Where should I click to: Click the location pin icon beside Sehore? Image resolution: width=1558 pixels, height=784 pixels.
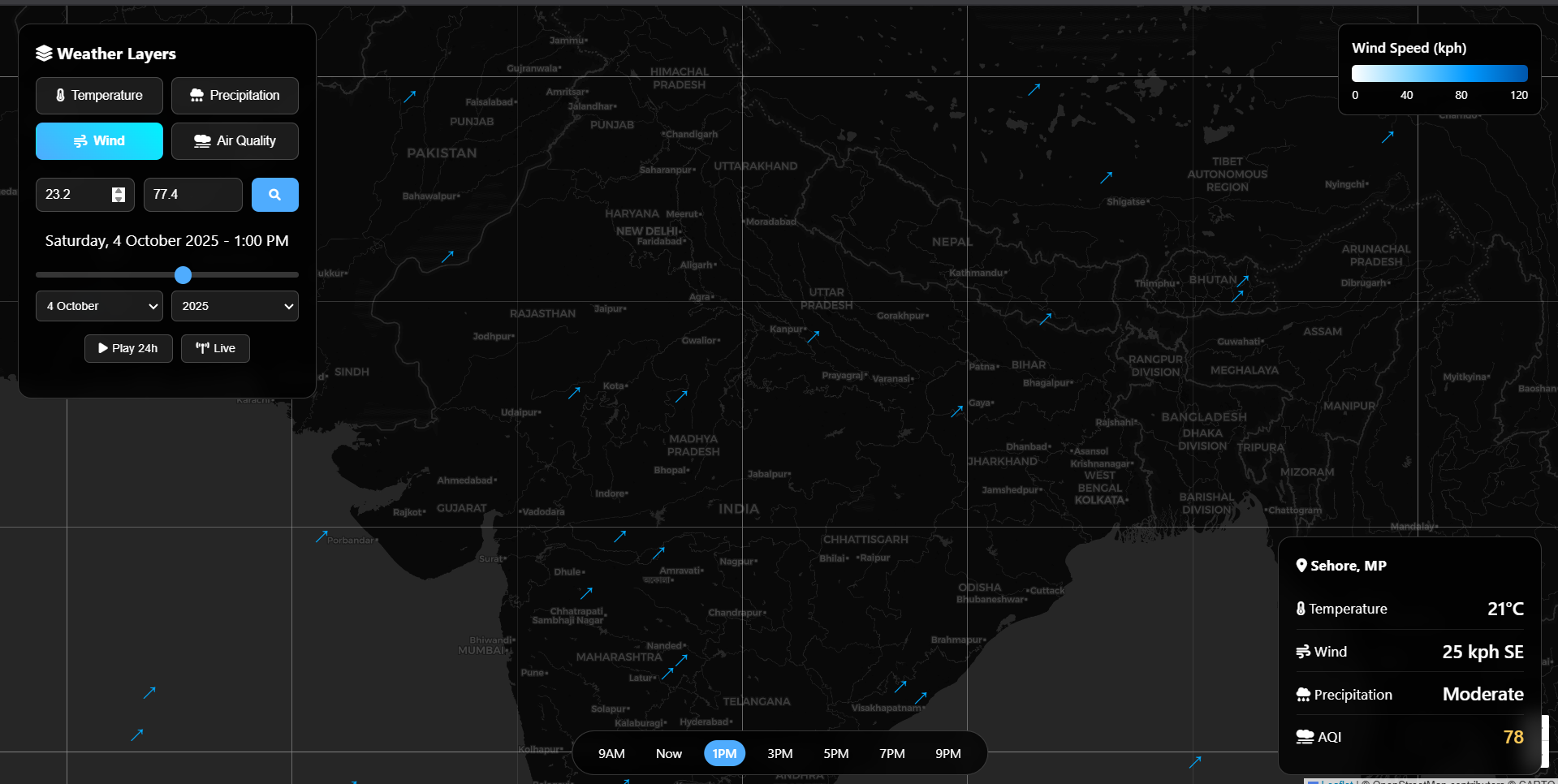(1301, 566)
